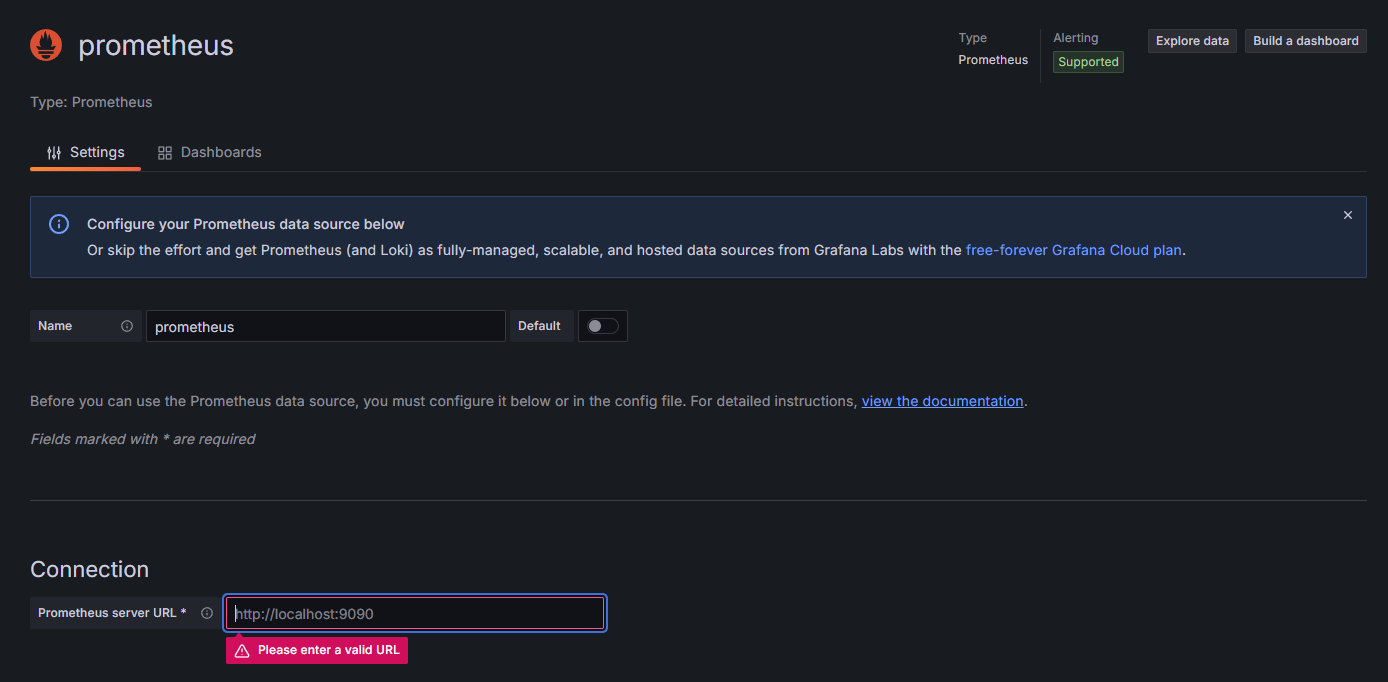Dismiss the Grafana Cloud info banner
This screenshot has width=1388, height=682.
pyautogui.click(x=1347, y=215)
